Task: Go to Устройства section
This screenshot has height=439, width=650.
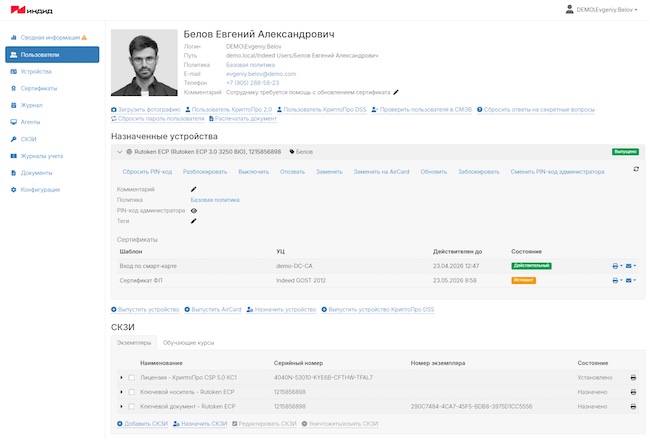Action: click(36, 71)
